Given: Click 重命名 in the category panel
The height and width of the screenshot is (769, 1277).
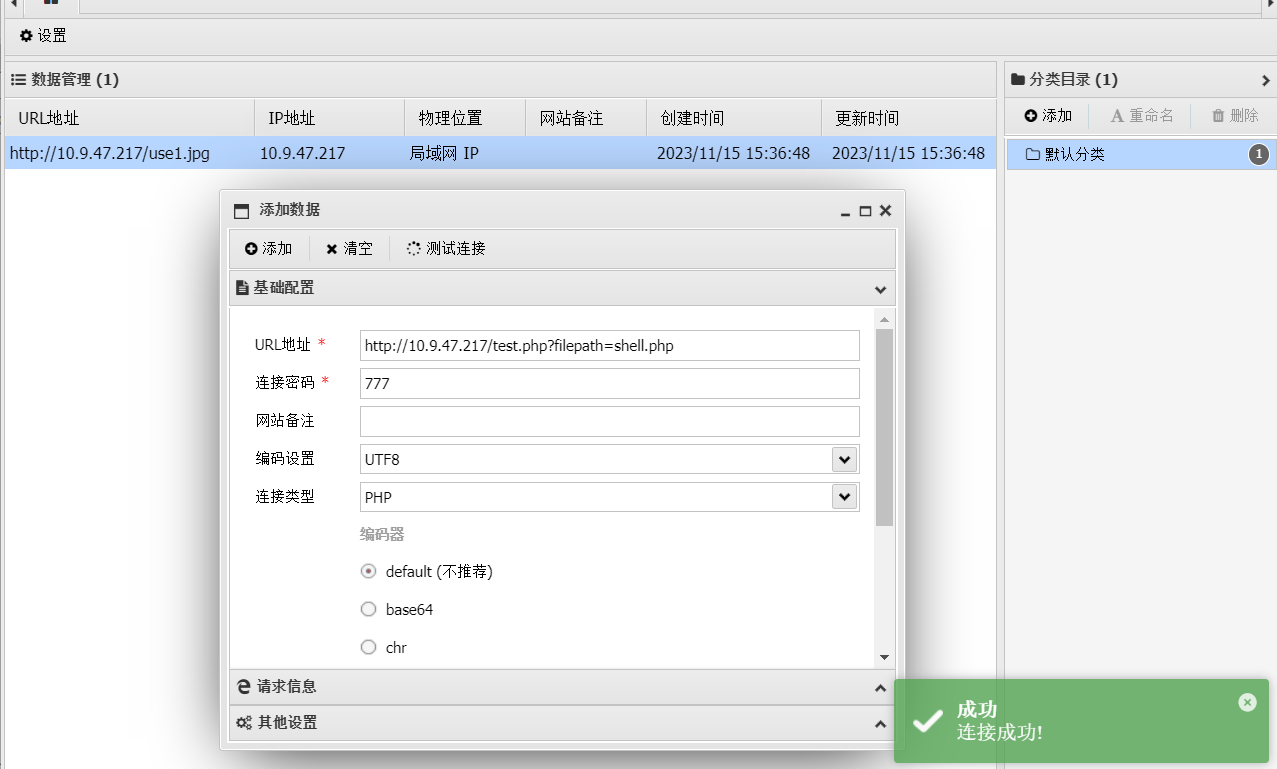Looking at the screenshot, I should (1142, 116).
